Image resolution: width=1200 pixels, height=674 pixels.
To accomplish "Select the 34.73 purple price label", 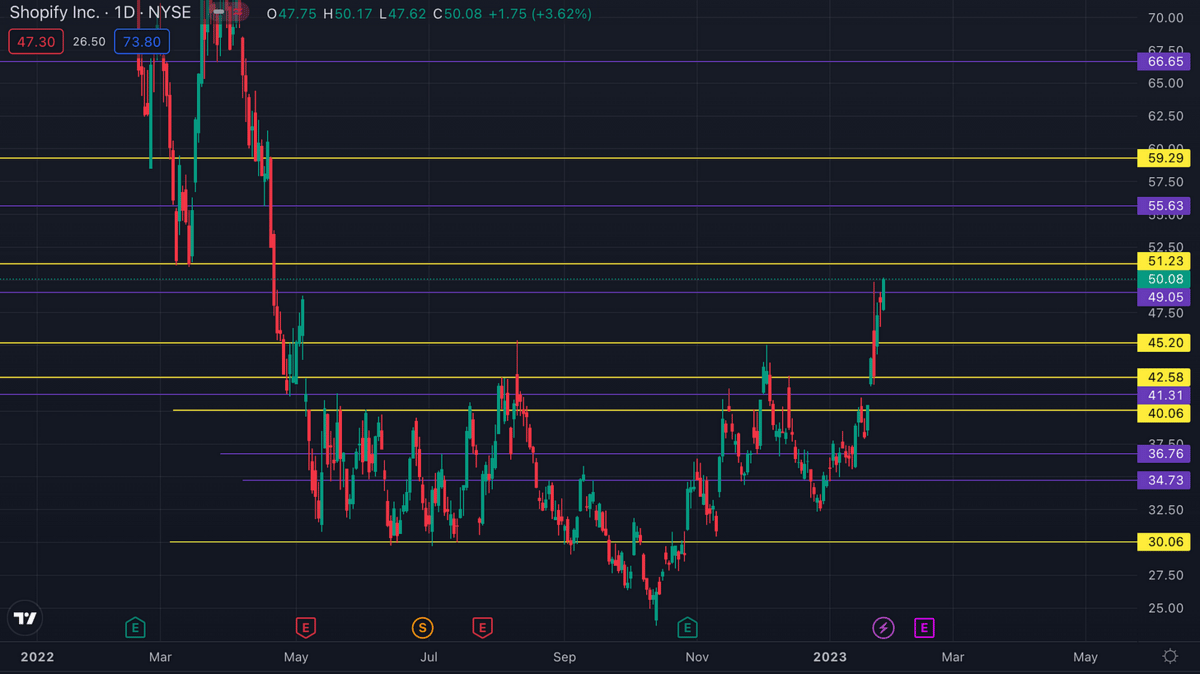I will pyautogui.click(x=1165, y=481).
